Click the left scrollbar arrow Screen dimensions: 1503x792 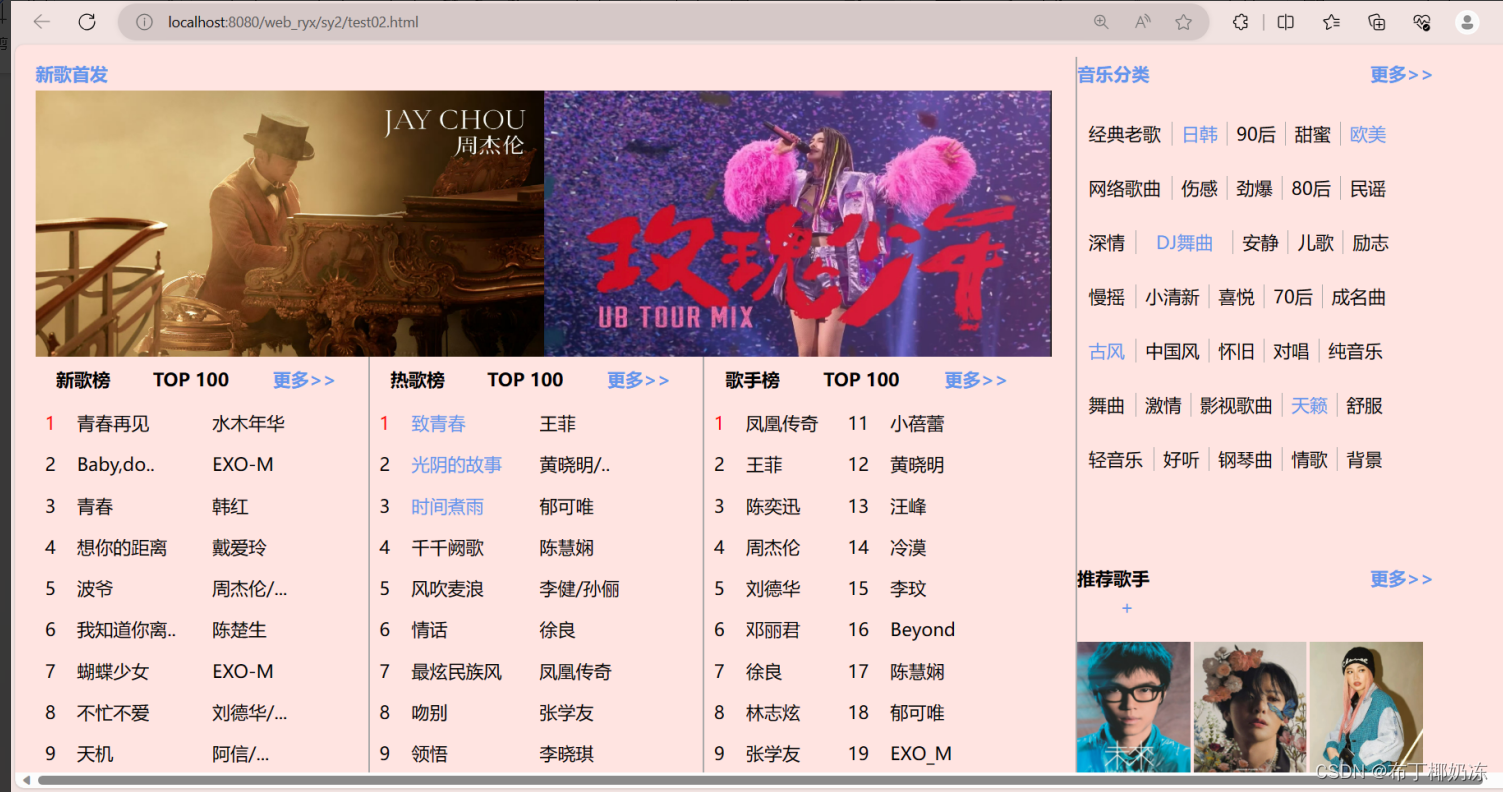pyautogui.click(x=26, y=780)
